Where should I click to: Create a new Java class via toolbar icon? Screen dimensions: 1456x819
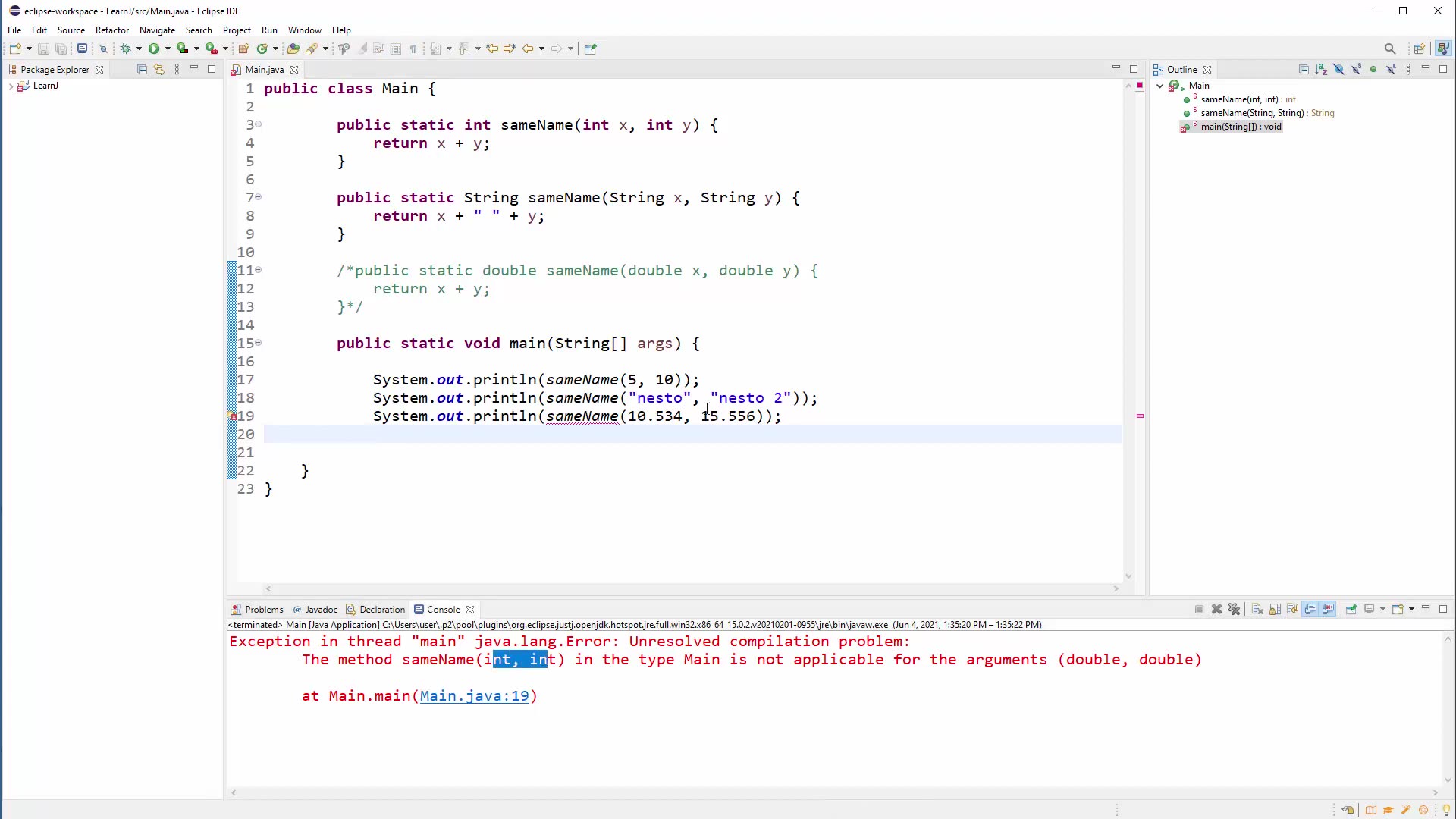[262, 49]
